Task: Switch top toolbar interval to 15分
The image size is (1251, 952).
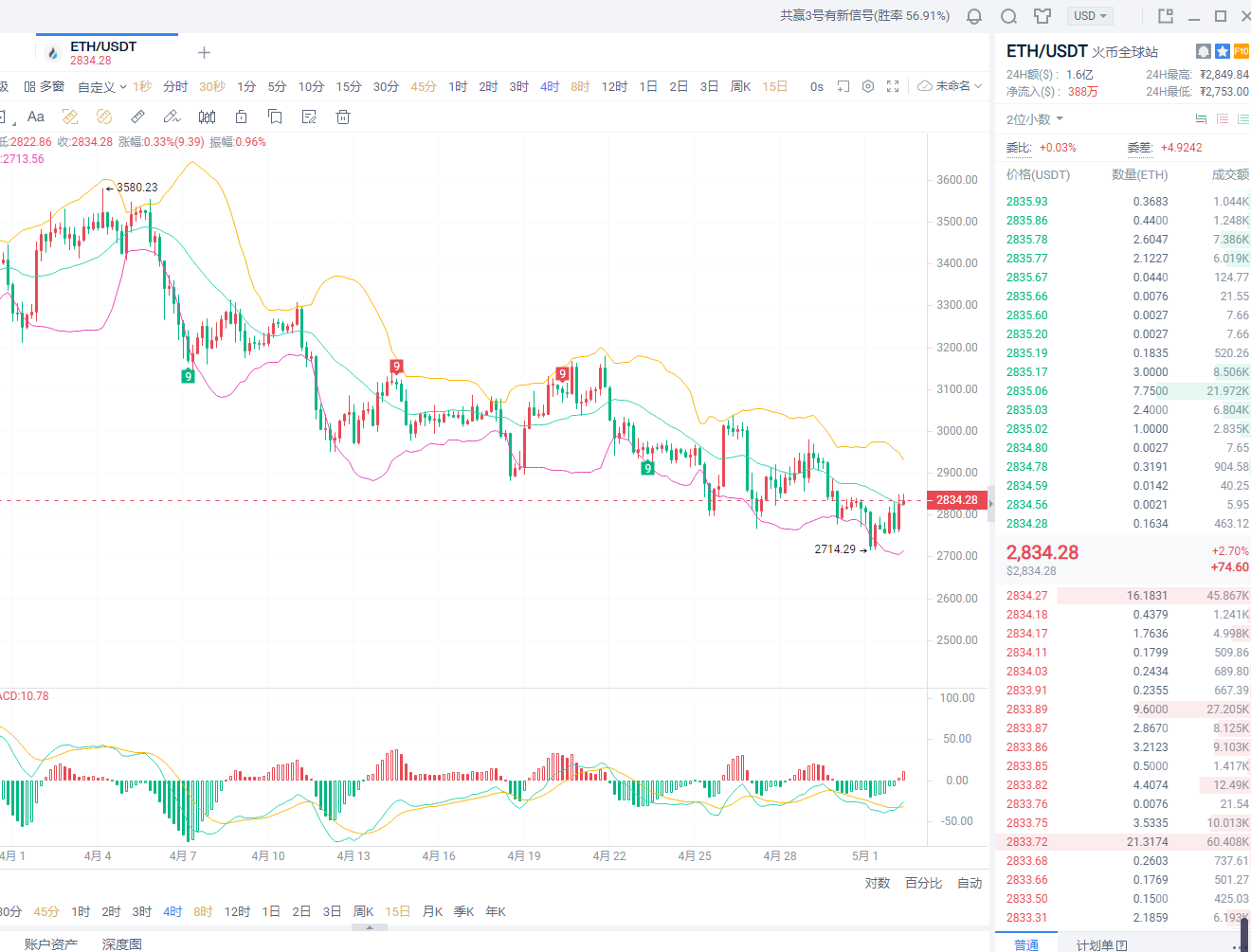Action: click(x=349, y=86)
